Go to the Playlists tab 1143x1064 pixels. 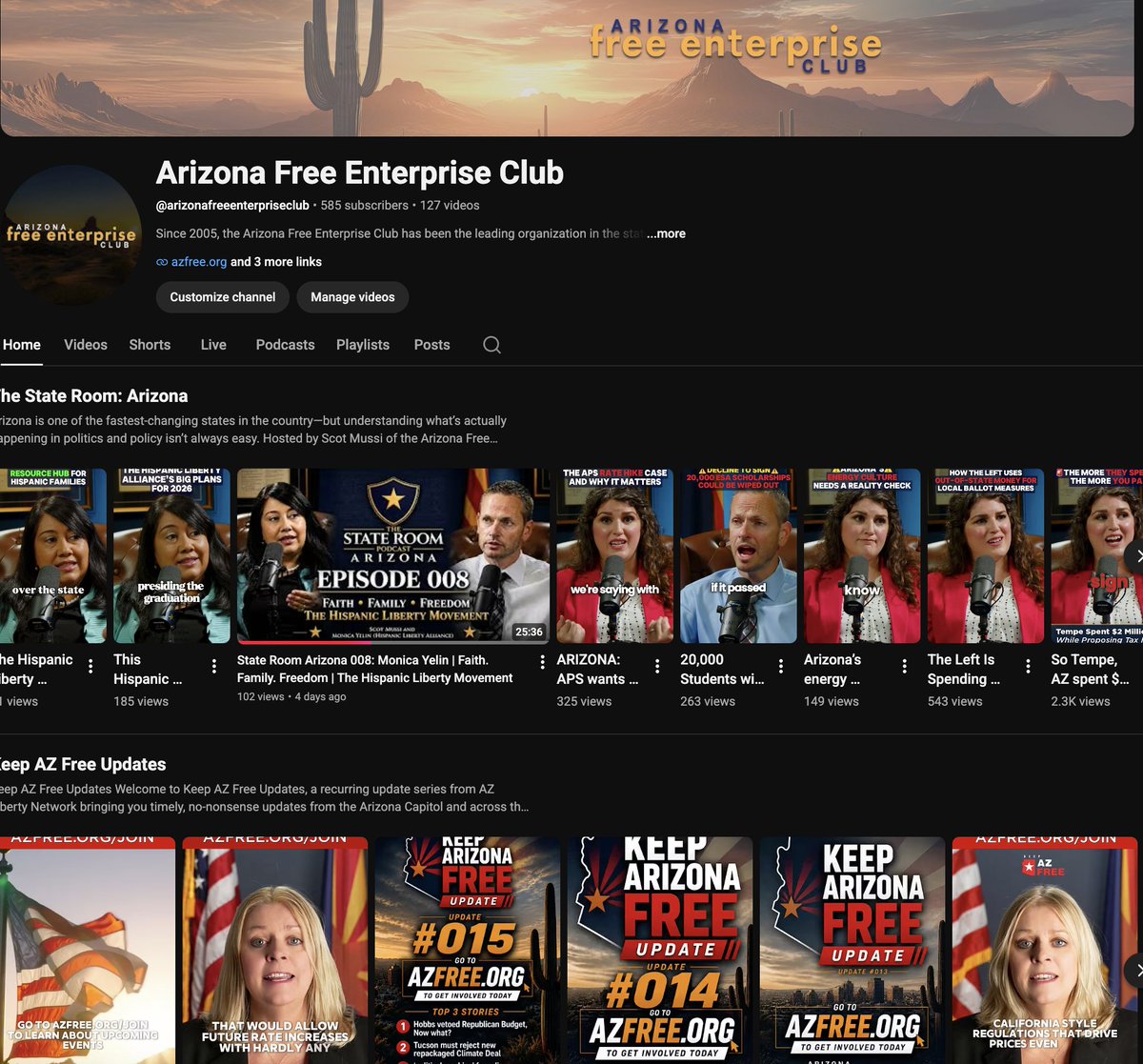coord(363,345)
